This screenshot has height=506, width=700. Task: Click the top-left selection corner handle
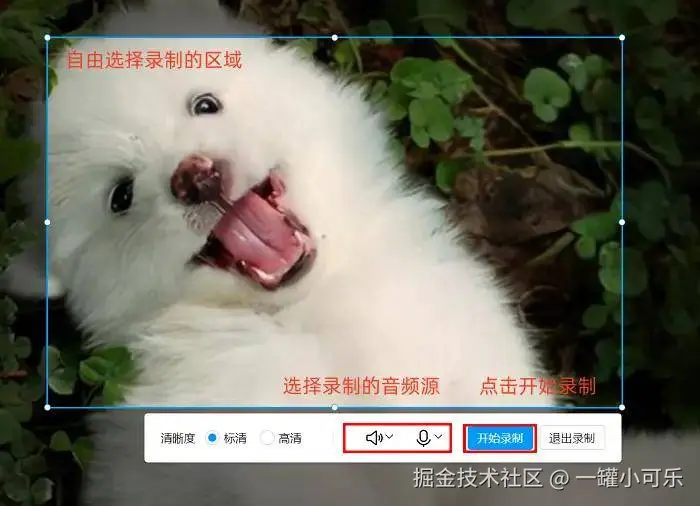pos(47,38)
